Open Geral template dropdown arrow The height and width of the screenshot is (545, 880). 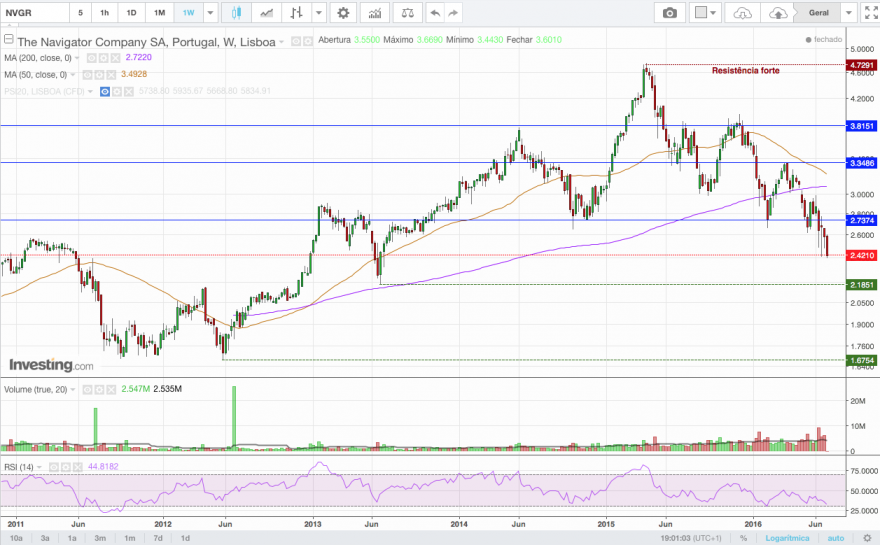(849, 12)
